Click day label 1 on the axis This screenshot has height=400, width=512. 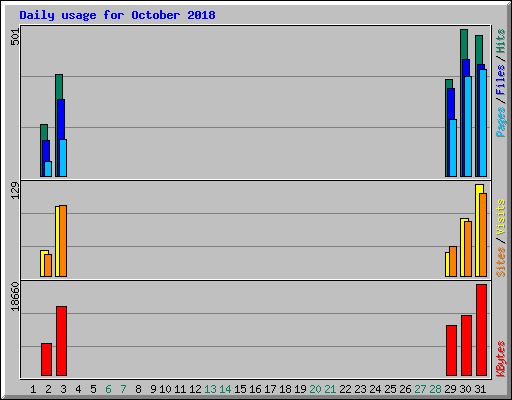click(x=33, y=389)
